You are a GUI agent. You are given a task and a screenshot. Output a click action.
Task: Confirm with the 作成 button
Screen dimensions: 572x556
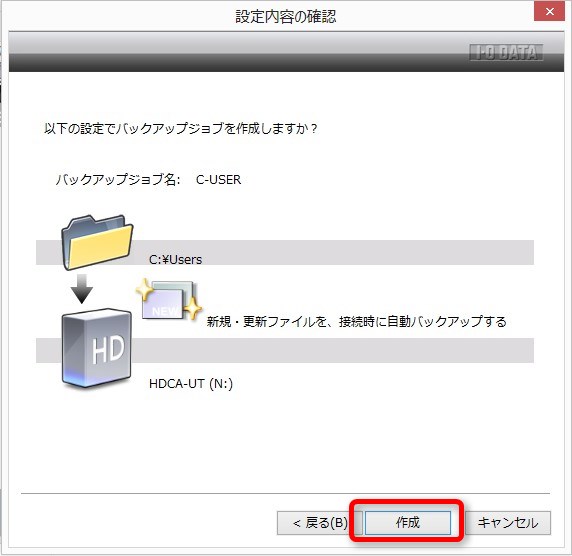tap(408, 522)
